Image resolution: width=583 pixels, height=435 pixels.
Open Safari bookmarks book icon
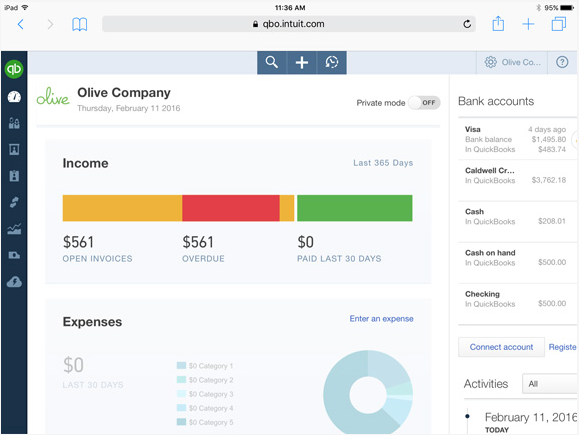pyautogui.click(x=80, y=25)
